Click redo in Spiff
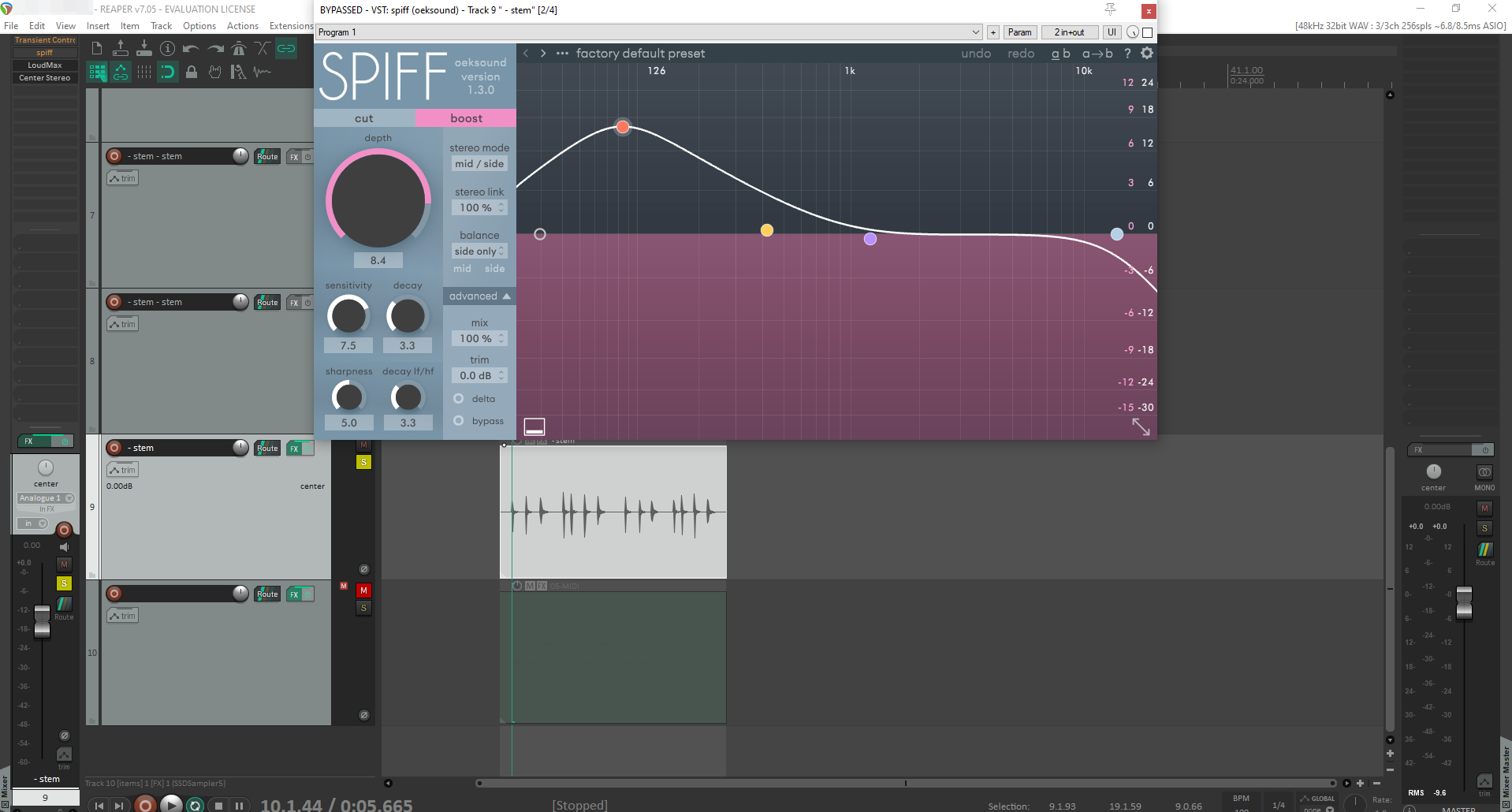Viewport: 1512px width, 812px height. tap(1021, 54)
